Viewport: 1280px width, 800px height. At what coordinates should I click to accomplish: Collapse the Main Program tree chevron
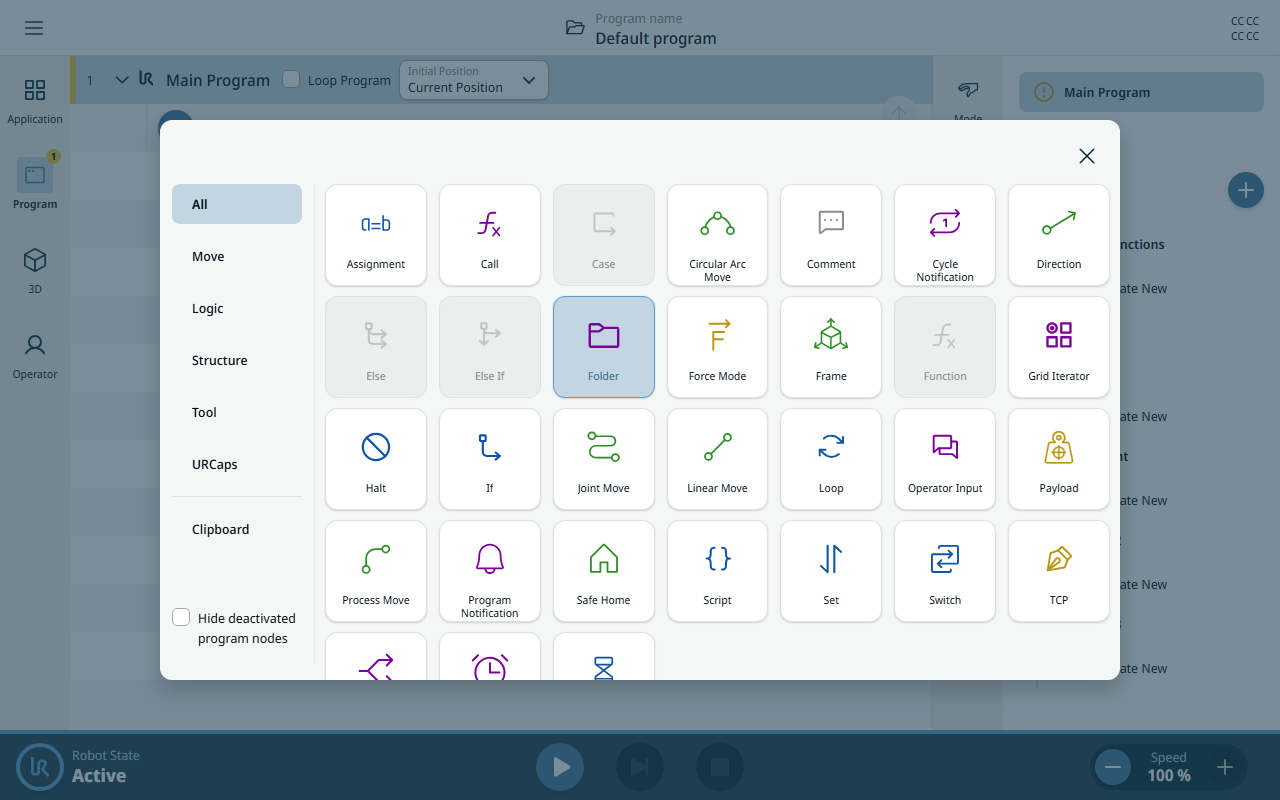point(122,80)
